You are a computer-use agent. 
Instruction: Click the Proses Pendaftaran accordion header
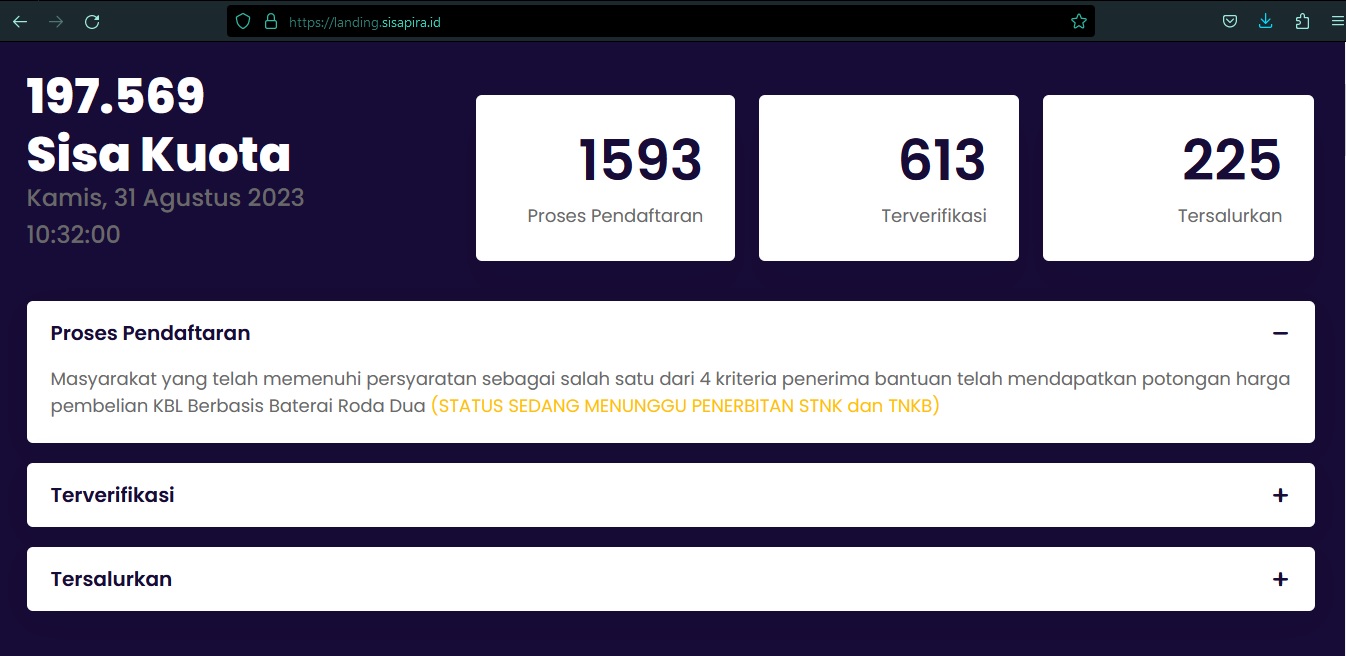click(x=150, y=333)
